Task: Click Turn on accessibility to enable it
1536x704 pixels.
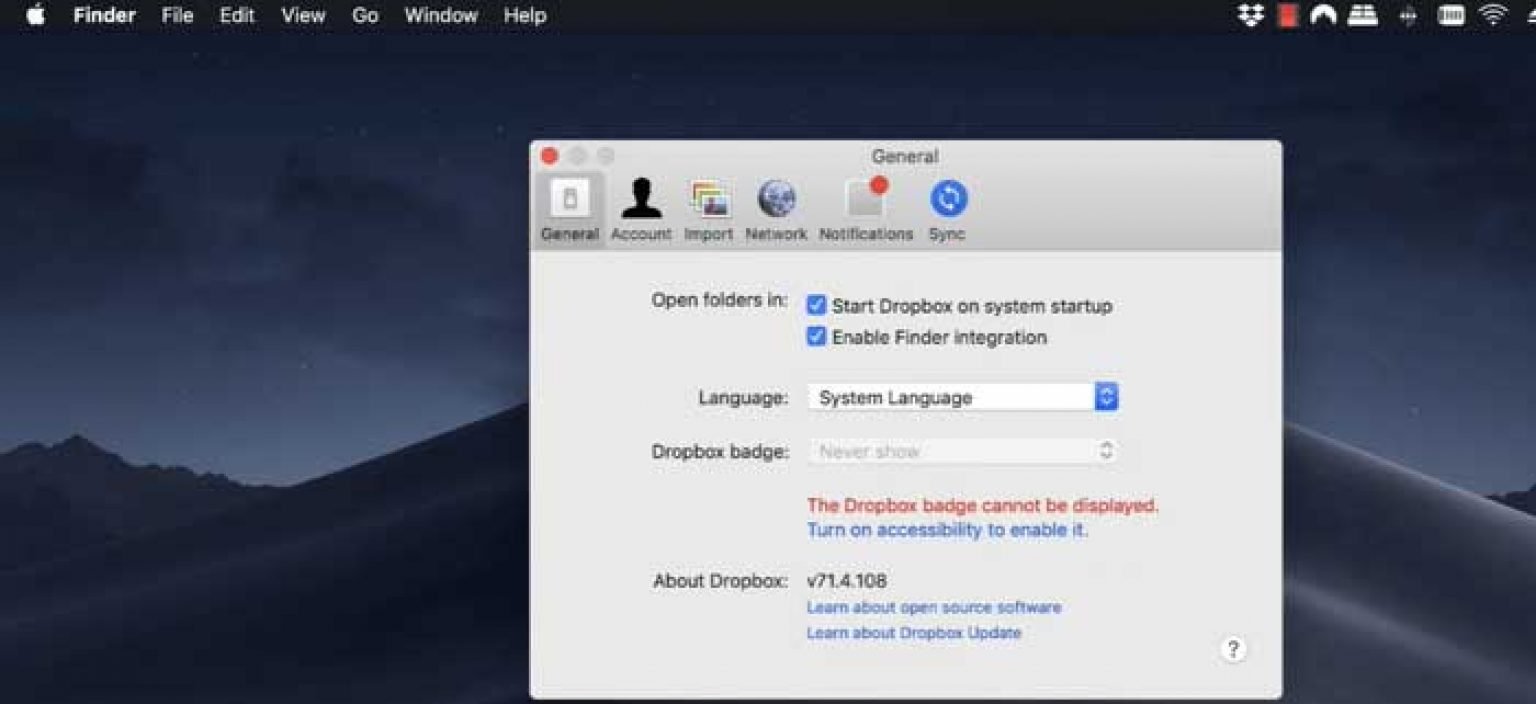Action: 947,530
